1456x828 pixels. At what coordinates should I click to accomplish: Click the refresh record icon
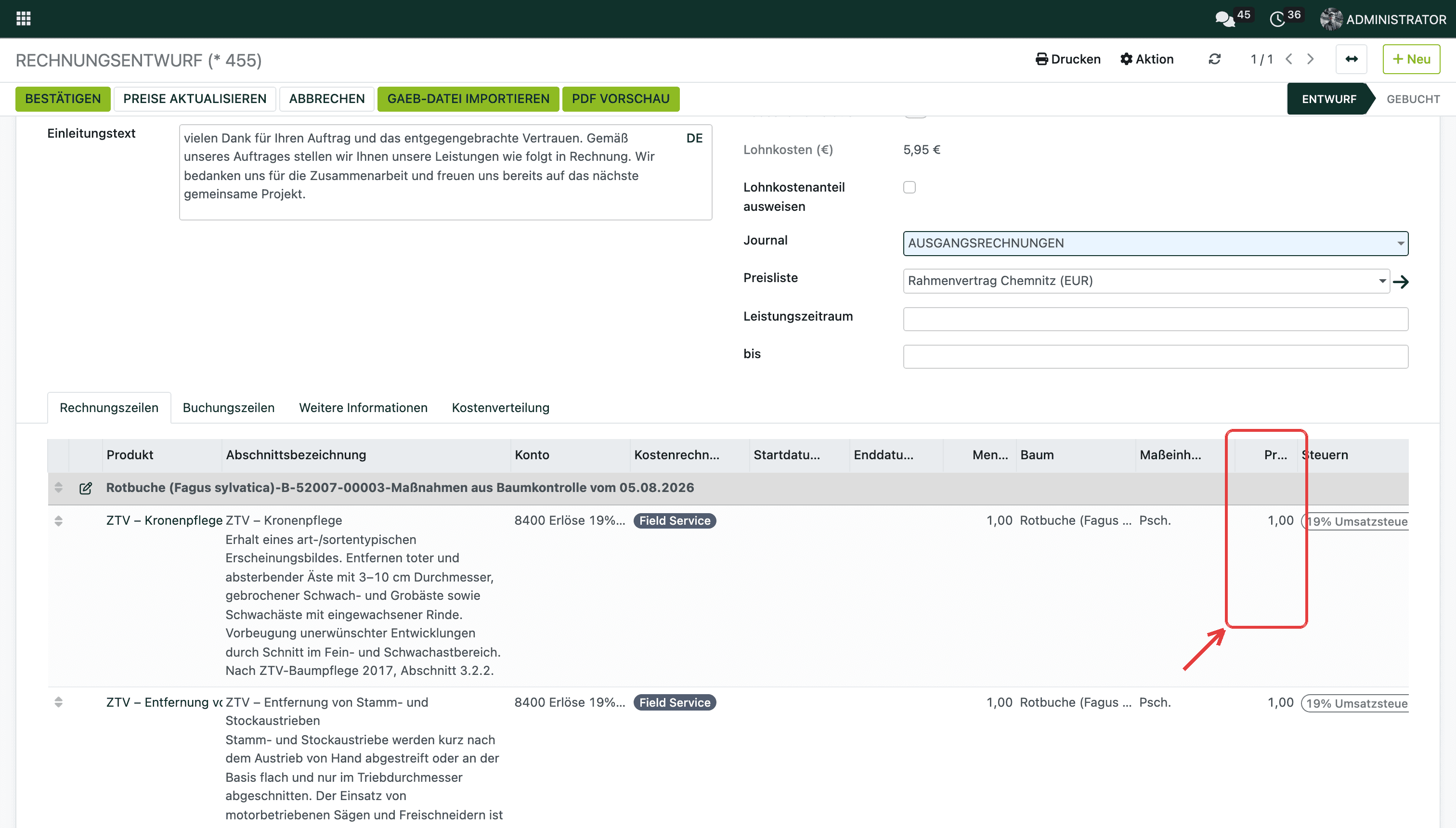pos(1214,59)
